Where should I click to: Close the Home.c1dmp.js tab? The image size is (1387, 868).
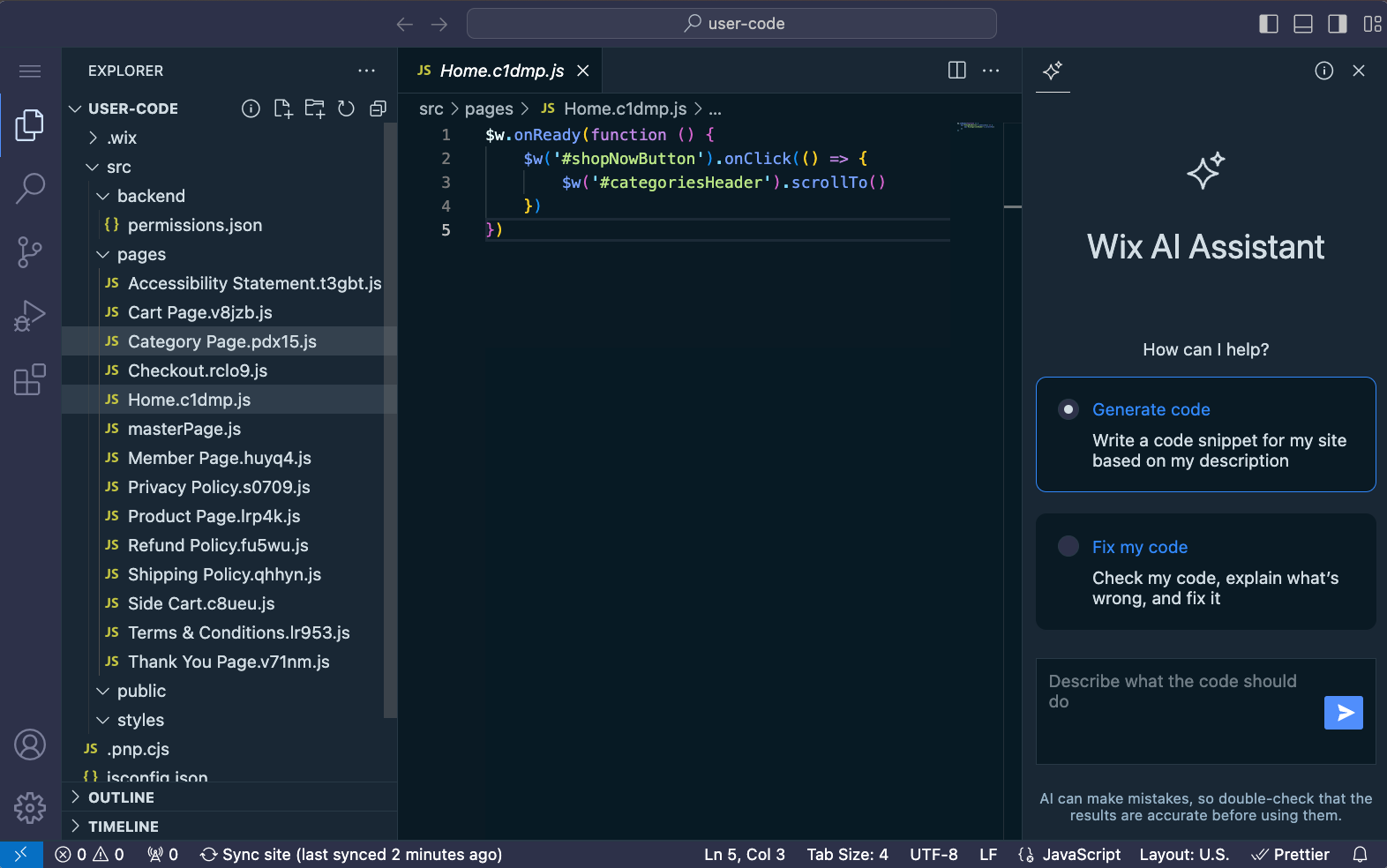tap(582, 71)
